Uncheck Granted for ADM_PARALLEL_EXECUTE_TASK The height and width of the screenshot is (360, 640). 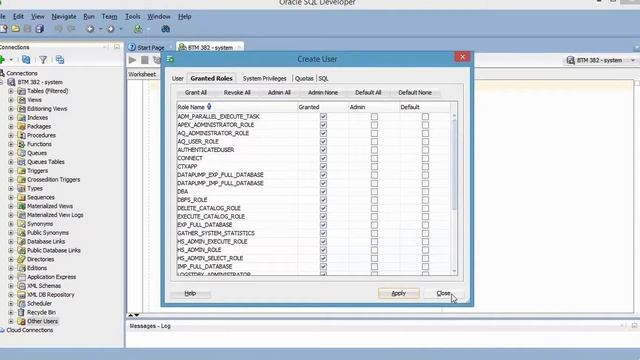click(x=323, y=116)
